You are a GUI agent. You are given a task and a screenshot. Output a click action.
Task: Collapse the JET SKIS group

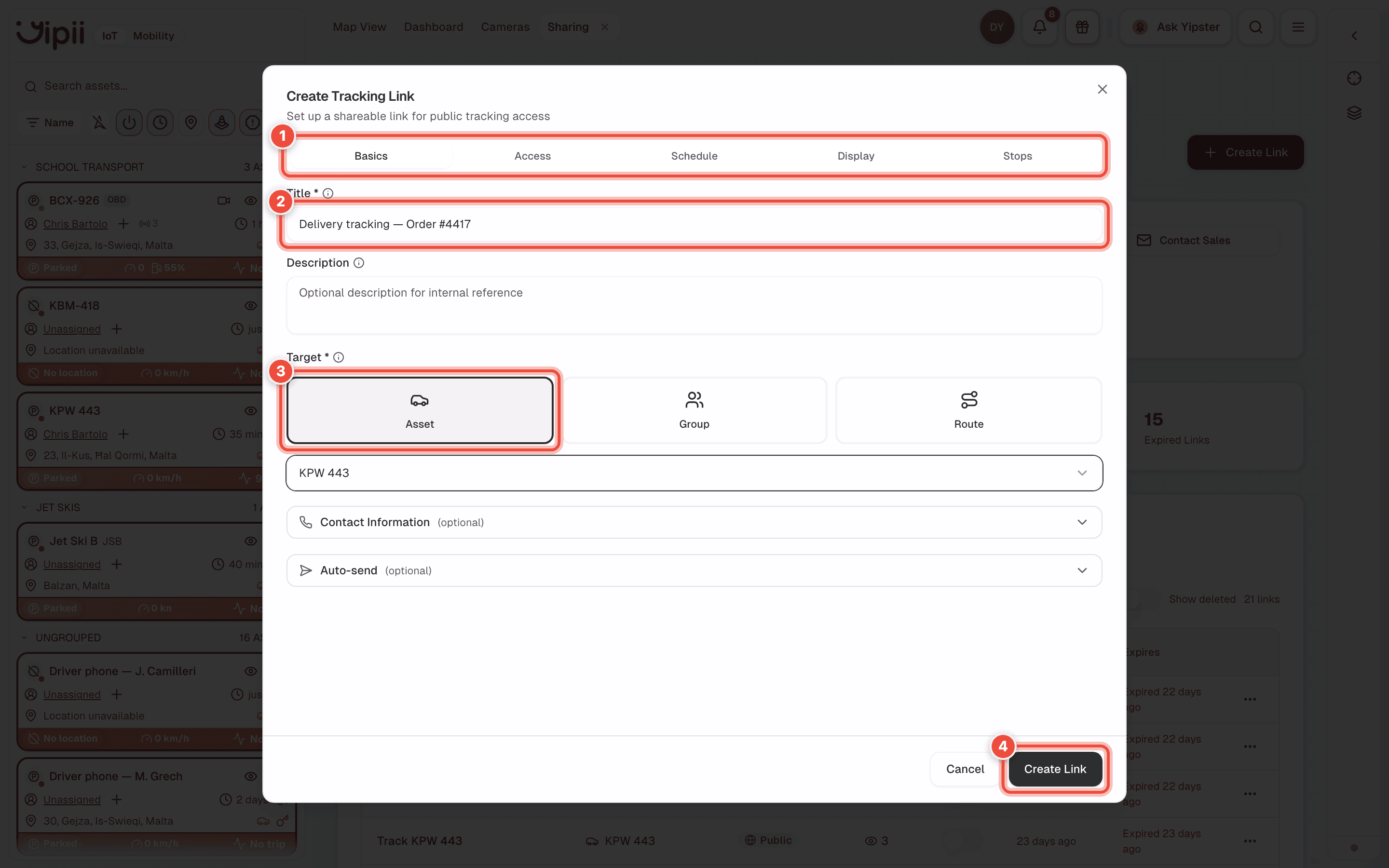tap(24, 507)
